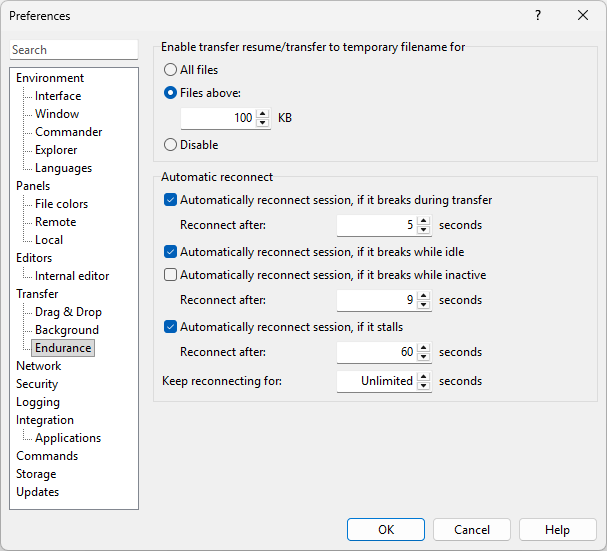Enable auto reconnect if breaks while inactive
607x551 pixels.
click(x=170, y=275)
